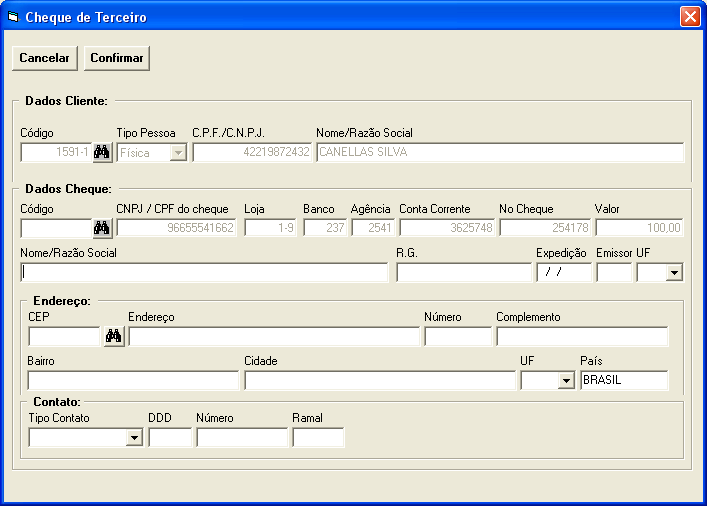The width and height of the screenshot is (707, 506).
Task: Click the Conta Corrente field showing 3625748
Action: click(x=447, y=228)
